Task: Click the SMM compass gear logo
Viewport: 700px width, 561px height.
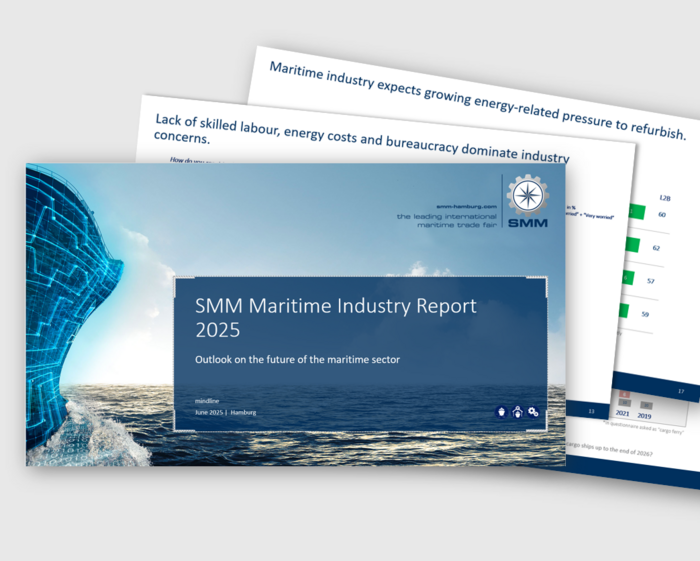Action: coord(527,195)
